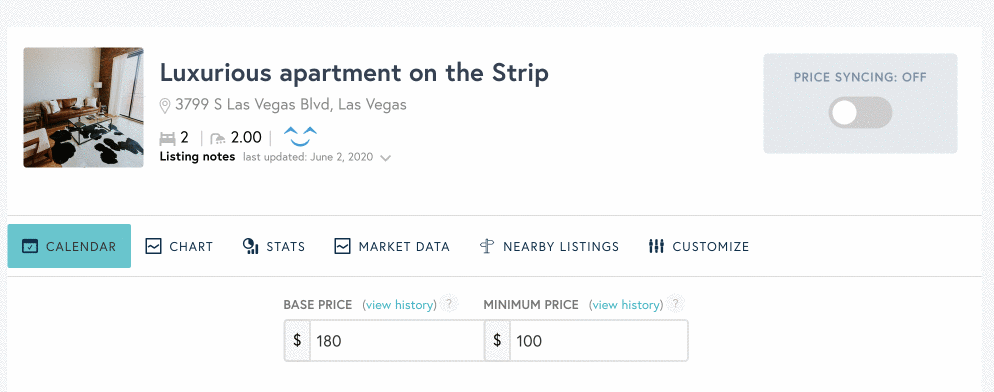
Task: Click the calendar icon in Calendar tab
Action: tap(30, 246)
